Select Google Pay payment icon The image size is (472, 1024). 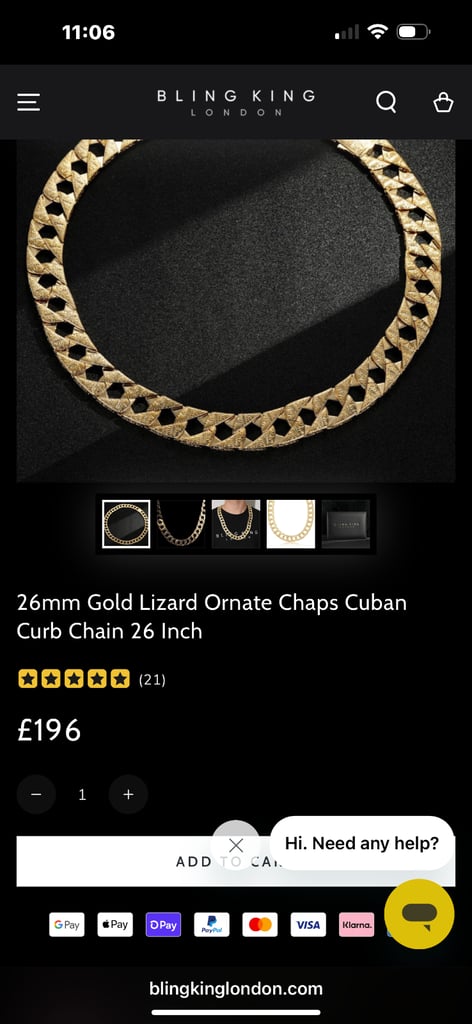(x=67, y=925)
